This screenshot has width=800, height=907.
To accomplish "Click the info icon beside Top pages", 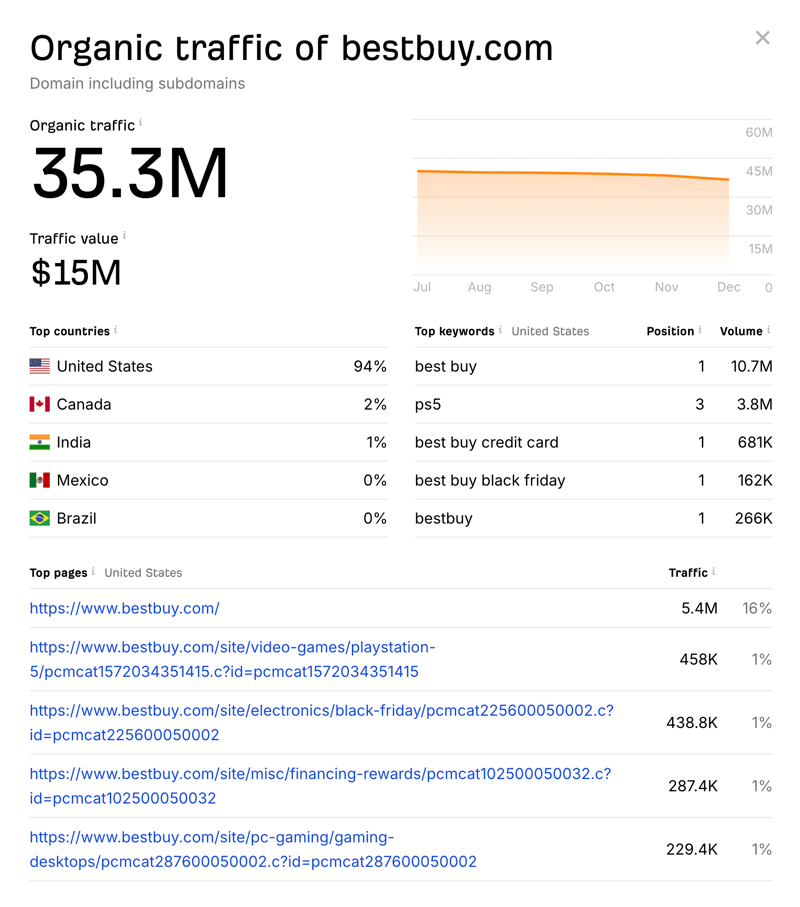I will 94,572.
